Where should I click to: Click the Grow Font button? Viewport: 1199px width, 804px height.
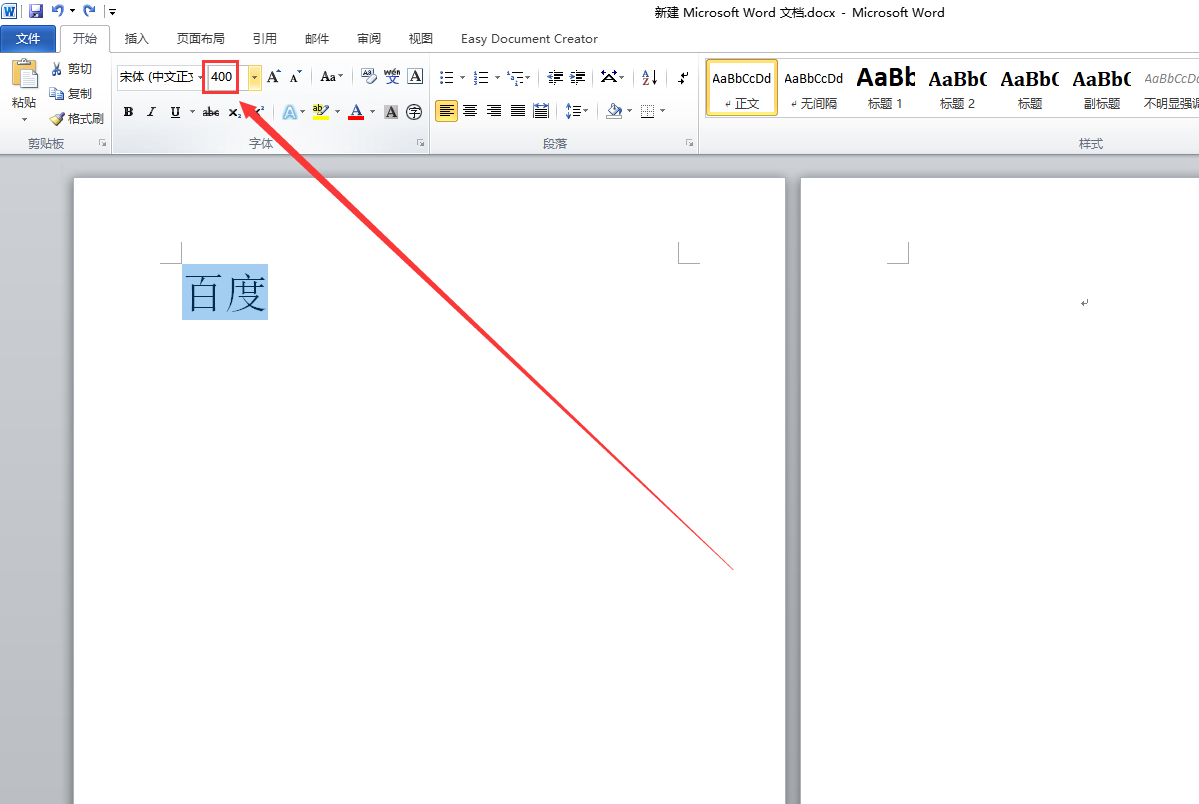point(273,76)
